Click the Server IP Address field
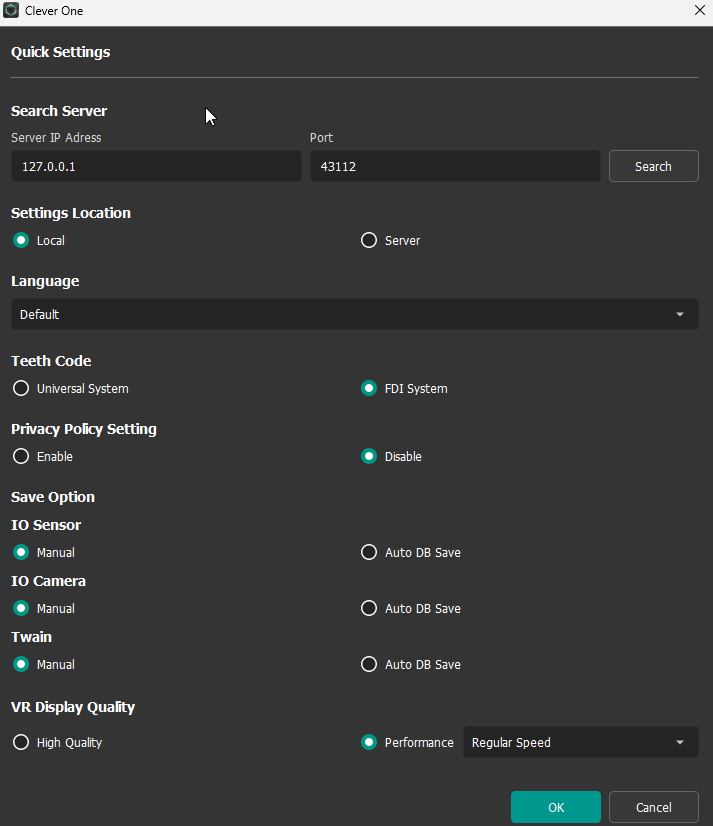 coord(156,166)
